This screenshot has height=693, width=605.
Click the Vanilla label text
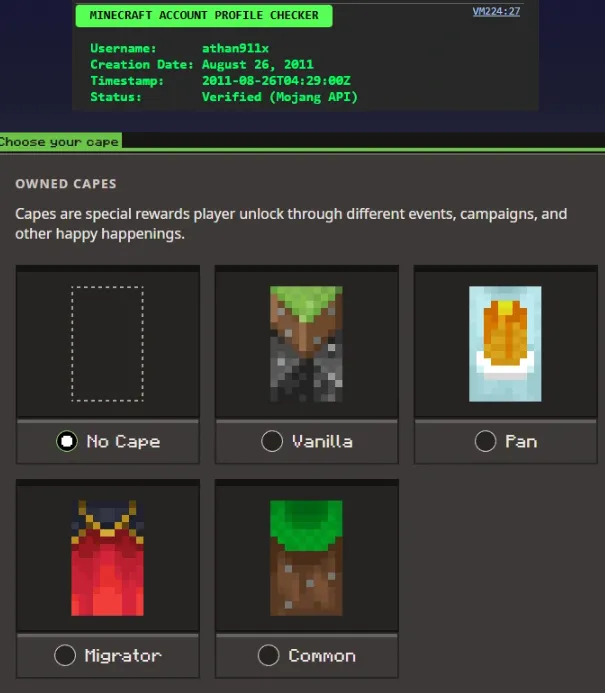(322, 442)
